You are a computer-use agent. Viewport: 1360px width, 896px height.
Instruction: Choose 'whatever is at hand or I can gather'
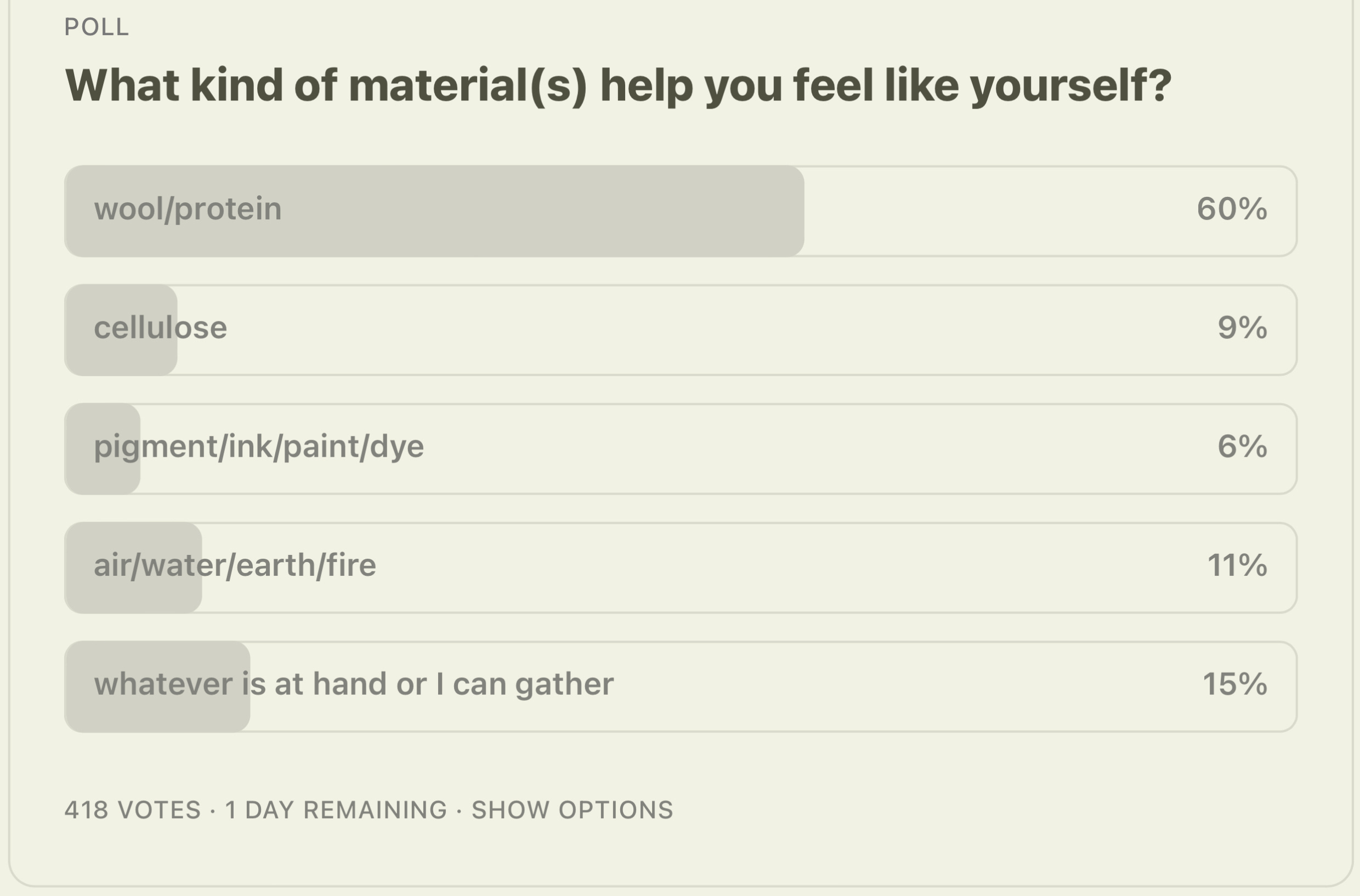(354, 684)
